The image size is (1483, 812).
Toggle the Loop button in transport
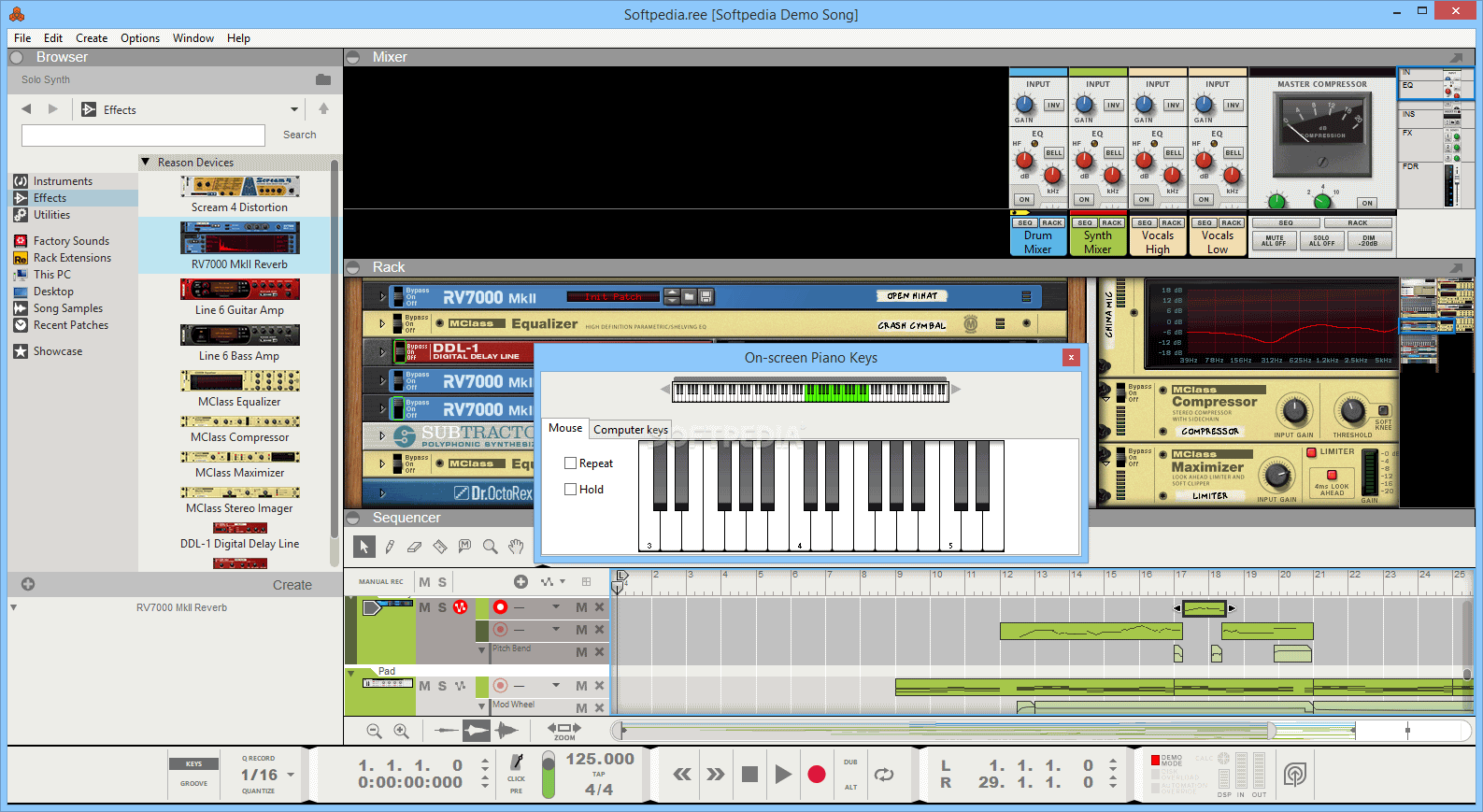click(x=884, y=774)
